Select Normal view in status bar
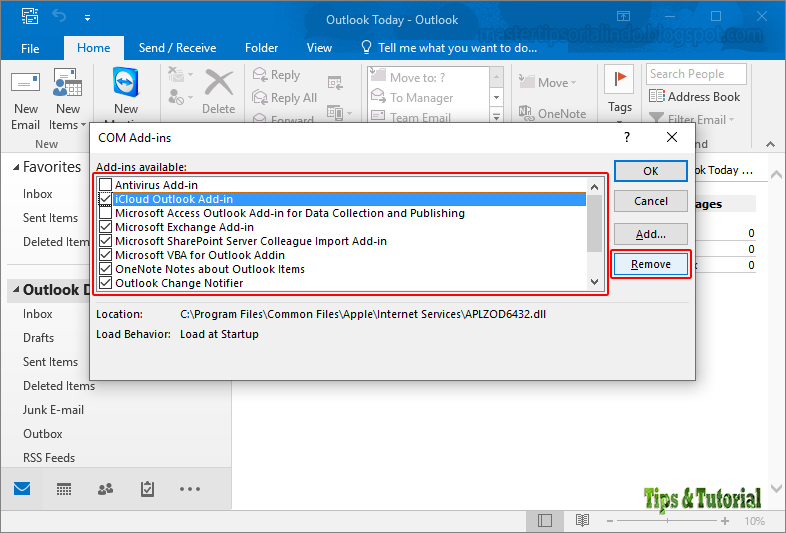 [544, 520]
